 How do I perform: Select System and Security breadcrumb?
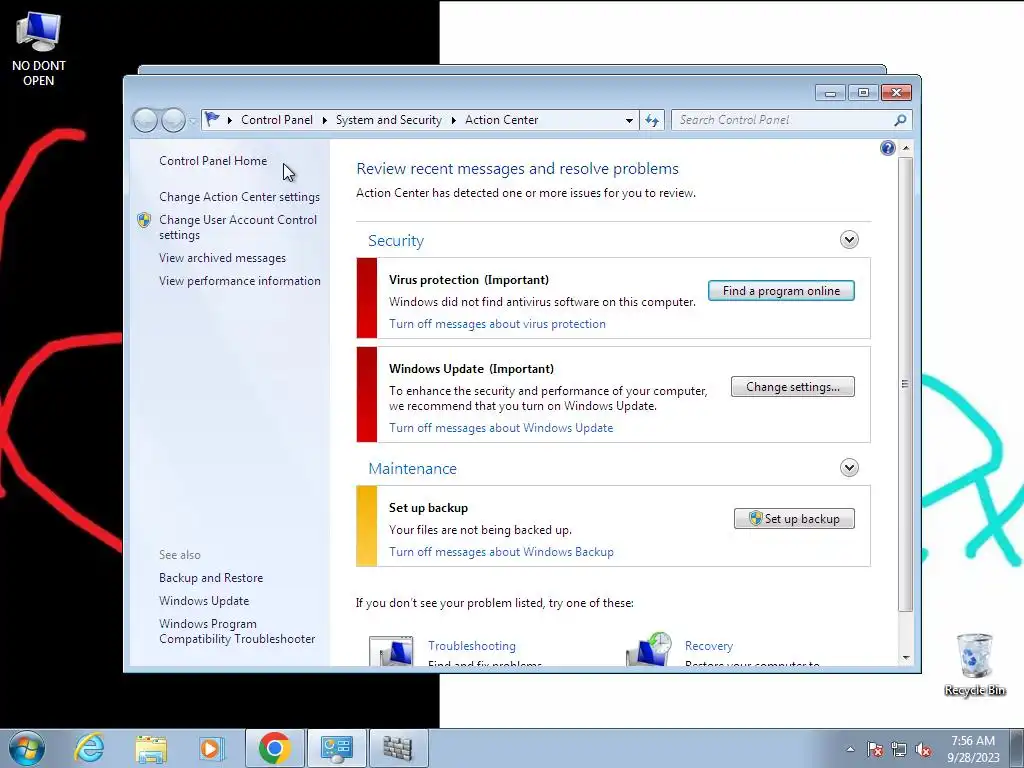389,120
